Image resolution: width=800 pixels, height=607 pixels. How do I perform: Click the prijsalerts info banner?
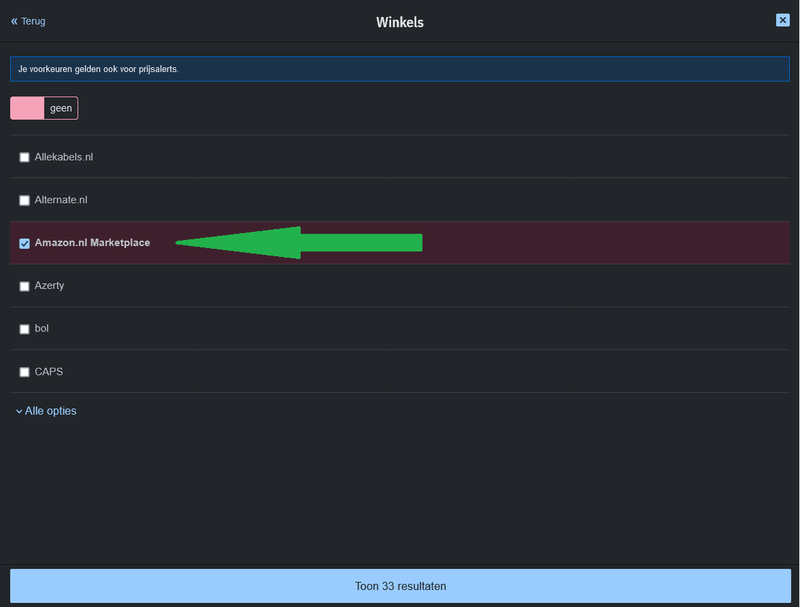click(400, 69)
